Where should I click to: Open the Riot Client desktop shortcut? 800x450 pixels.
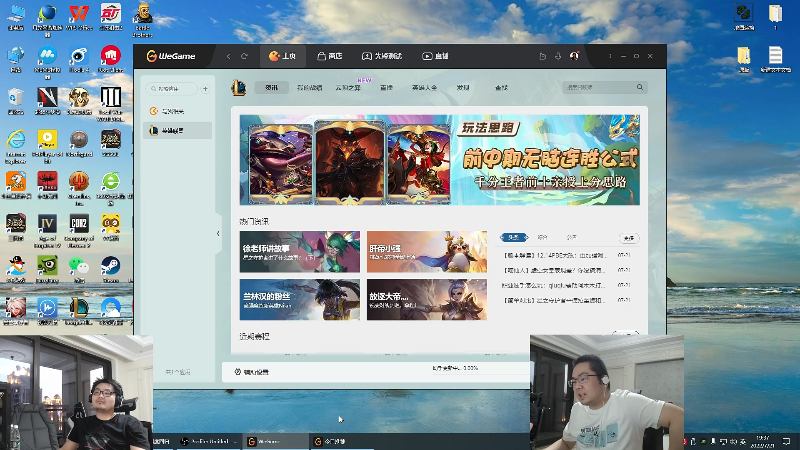point(111,59)
